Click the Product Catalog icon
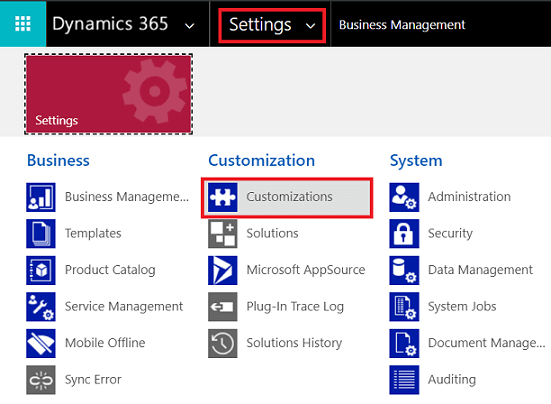551x404 pixels. point(41,270)
